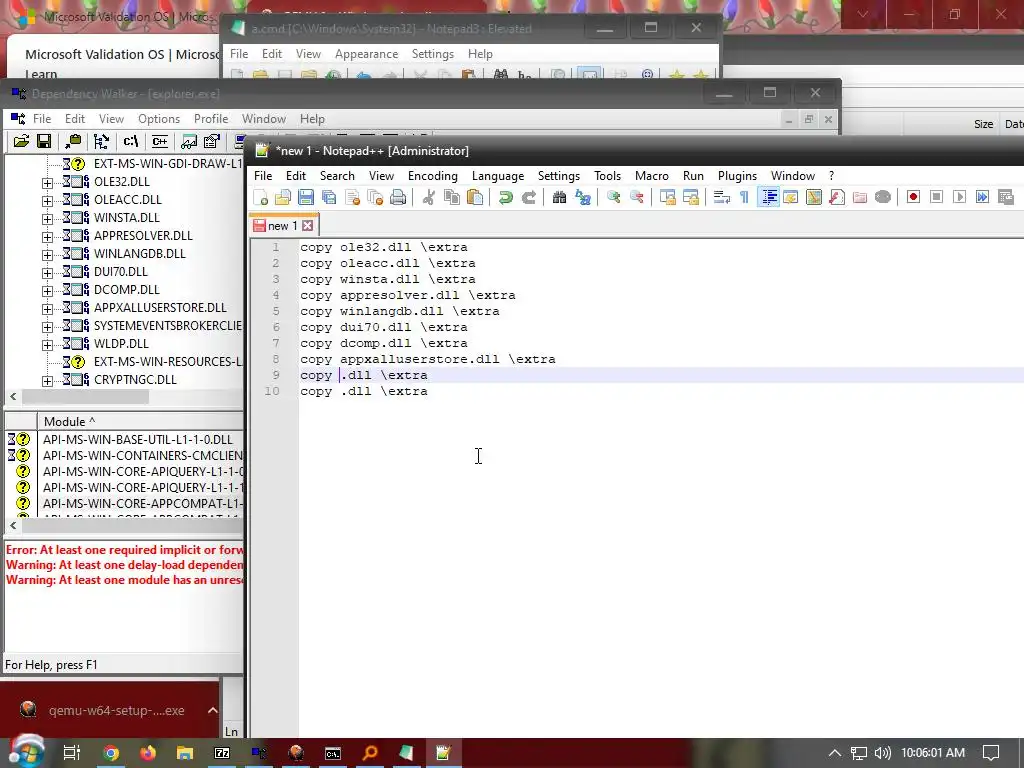Expand WINLANGDB.DLL tree node
This screenshot has height=768, width=1024.
[x=47, y=255]
